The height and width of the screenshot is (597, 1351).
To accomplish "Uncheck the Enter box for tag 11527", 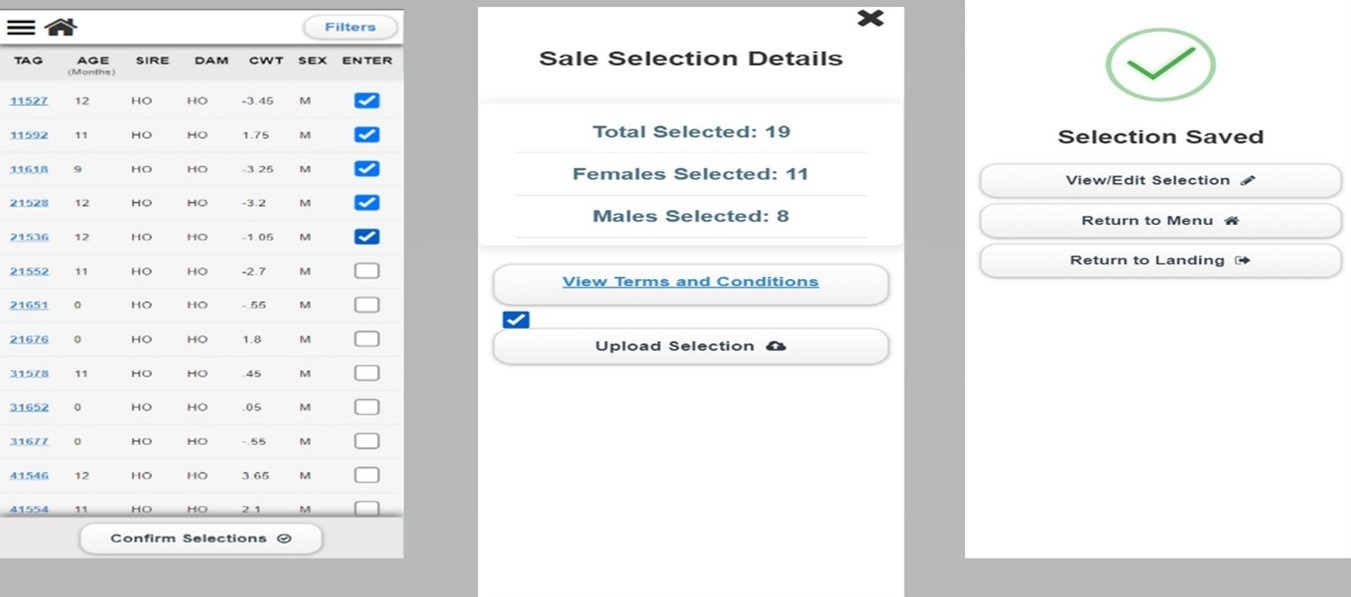I will click(x=367, y=101).
